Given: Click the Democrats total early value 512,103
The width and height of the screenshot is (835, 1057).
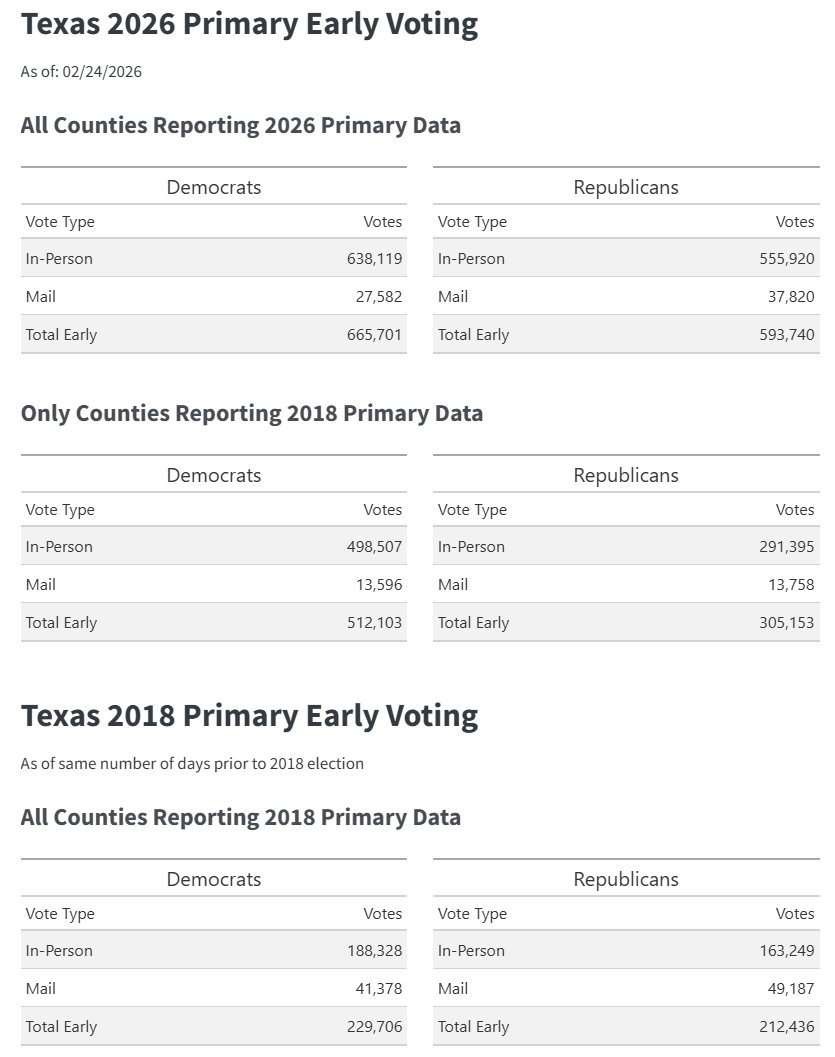Looking at the screenshot, I should pos(374,623).
